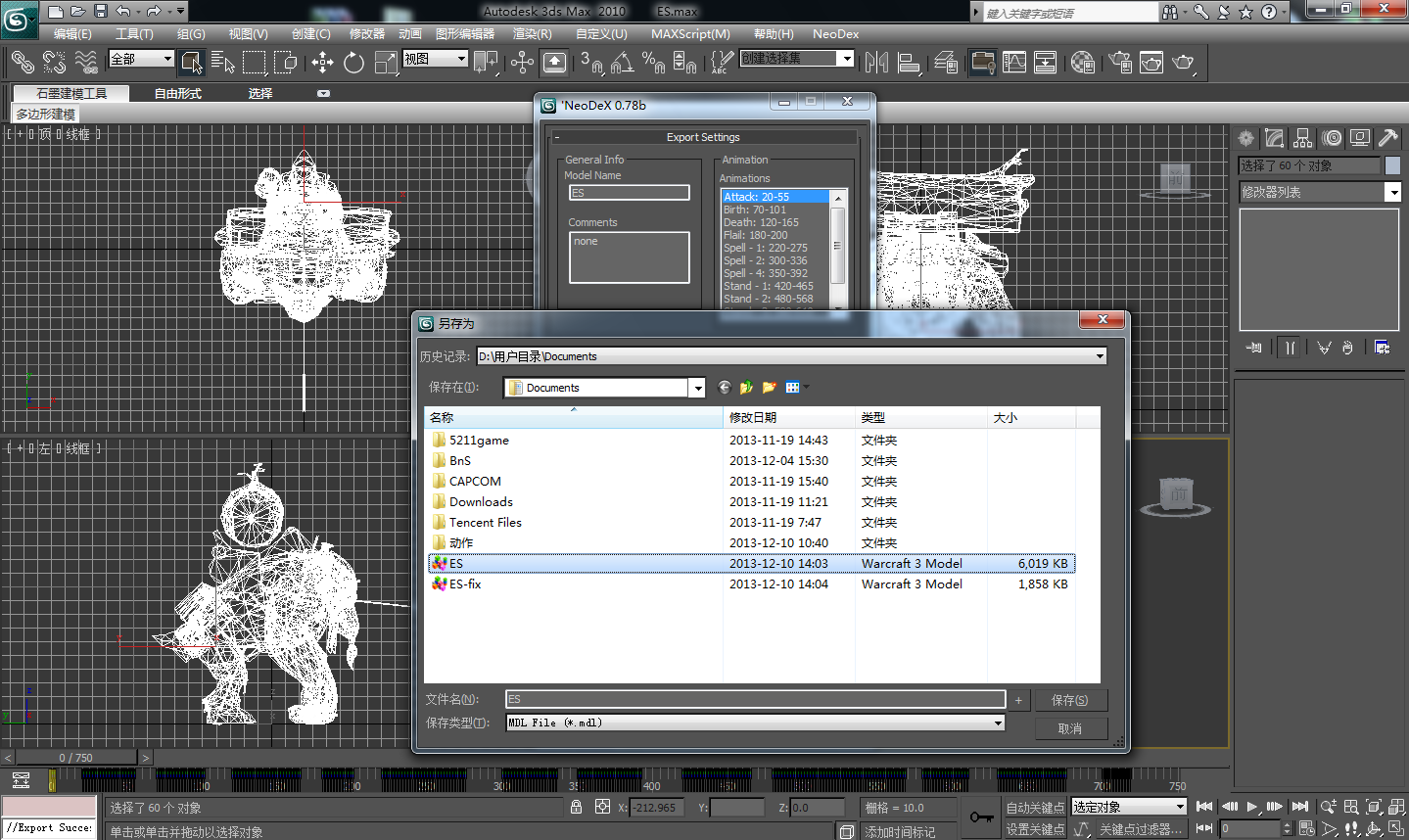Click 取消 button in Save As dialog
This screenshot has height=840, width=1409.
click(1070, 728)
